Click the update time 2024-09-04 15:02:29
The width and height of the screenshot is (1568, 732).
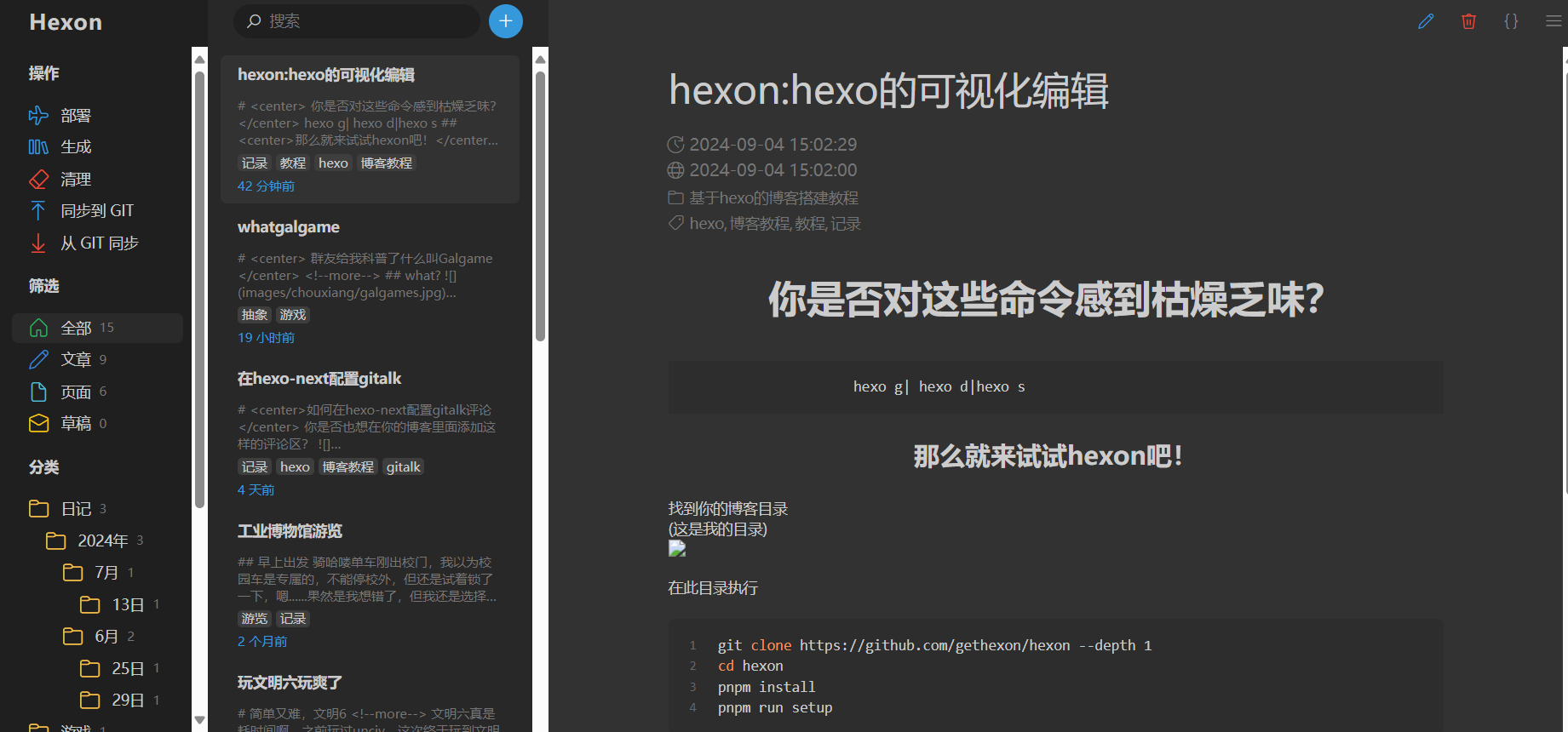(x=773, y=145)
